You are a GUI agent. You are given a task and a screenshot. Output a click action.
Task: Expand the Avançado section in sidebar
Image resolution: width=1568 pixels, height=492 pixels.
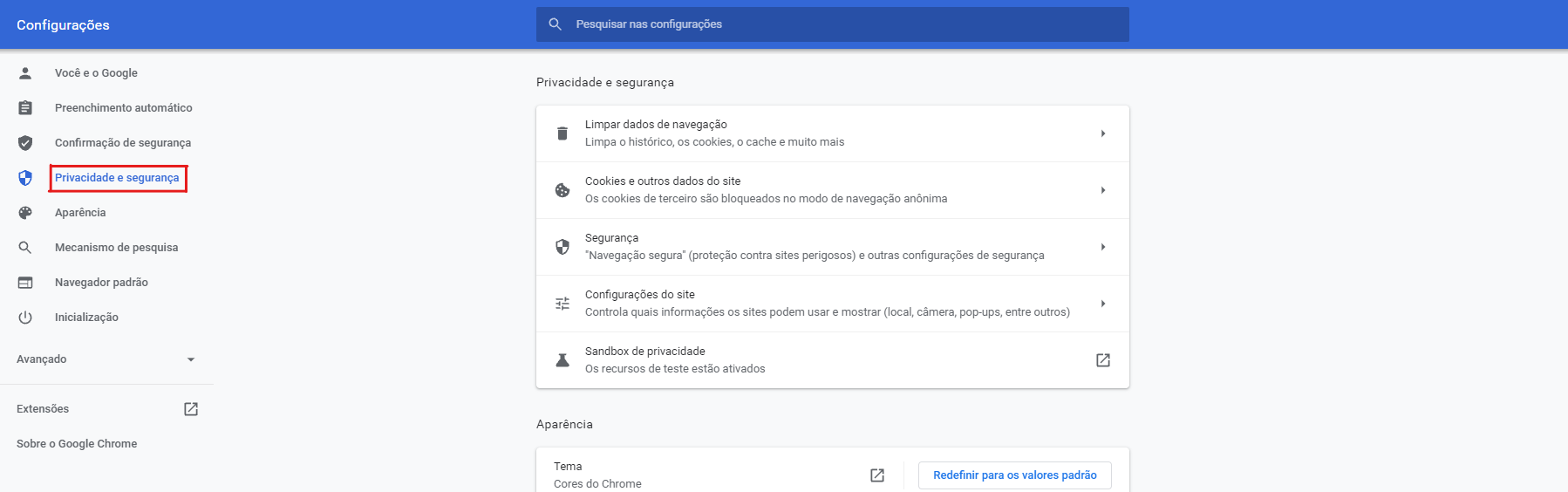(x=191, y=359)
